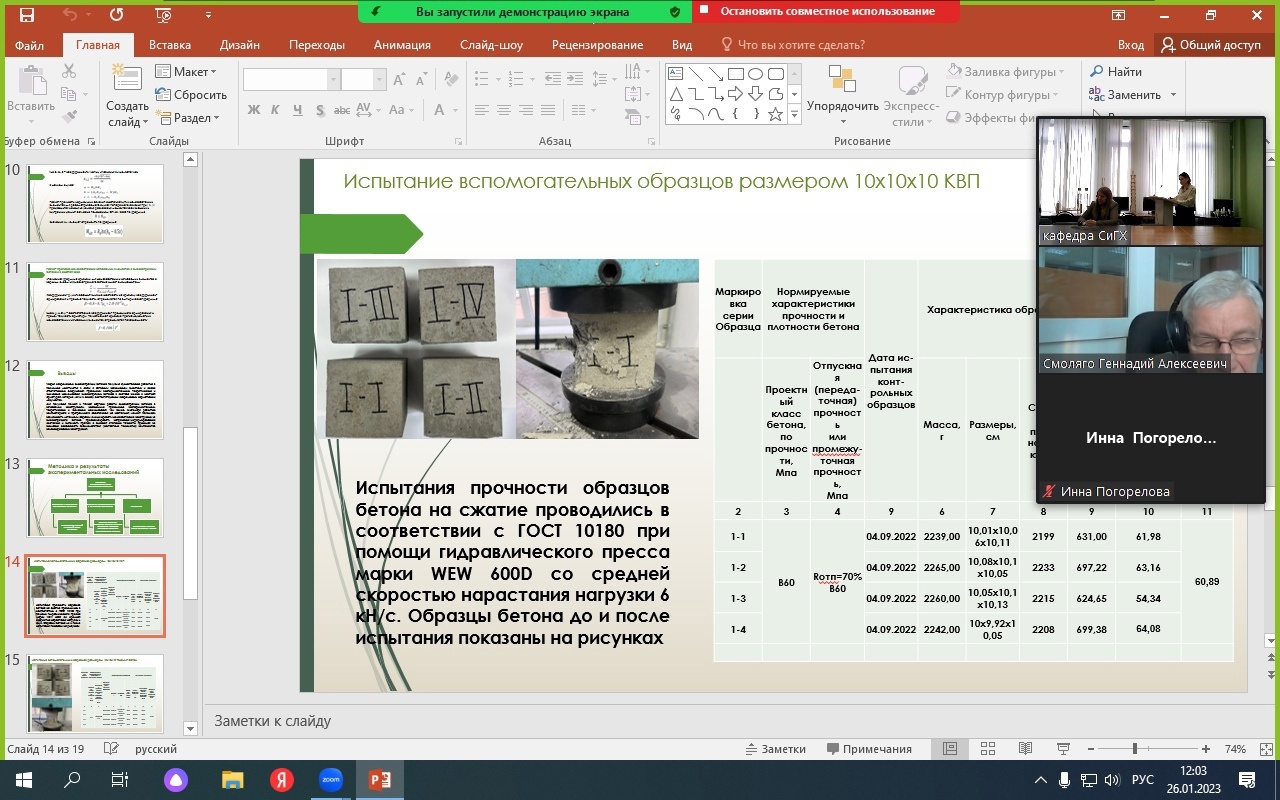Increase font size with the large A icon
The width and height of the screenshot is (1280, 800).
400,80
